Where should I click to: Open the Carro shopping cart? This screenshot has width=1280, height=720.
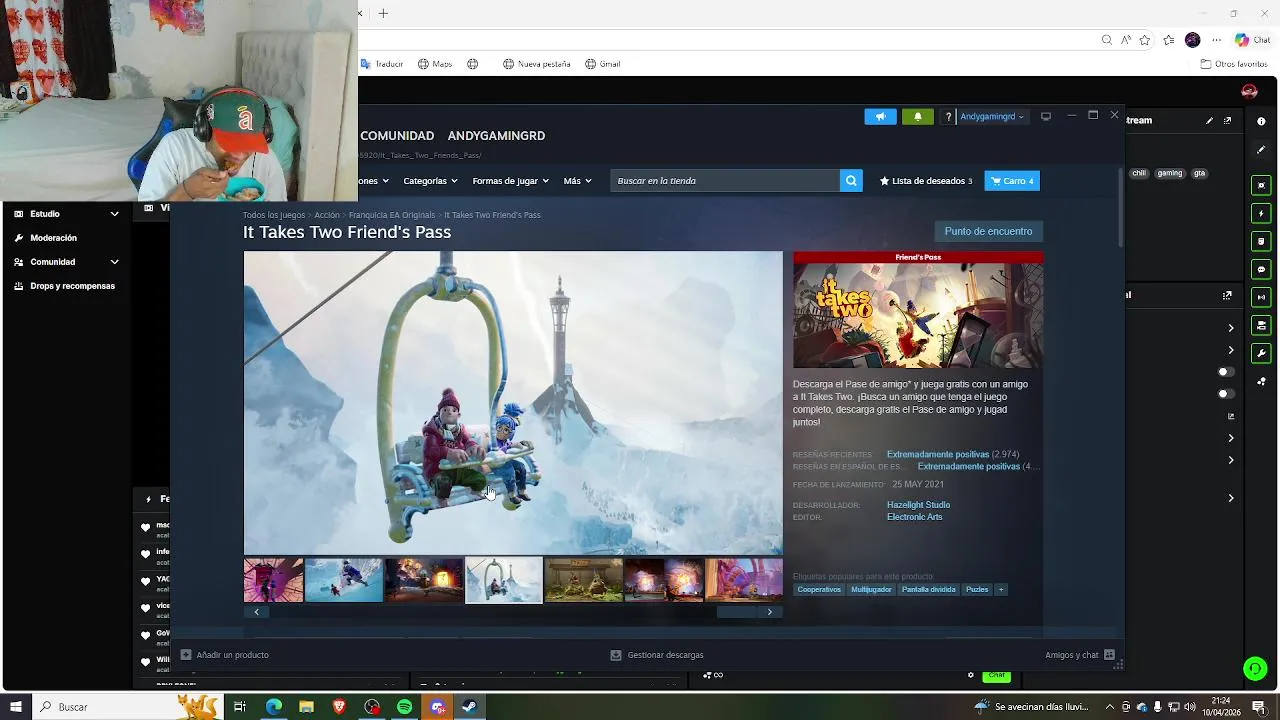coord(1012,181)
